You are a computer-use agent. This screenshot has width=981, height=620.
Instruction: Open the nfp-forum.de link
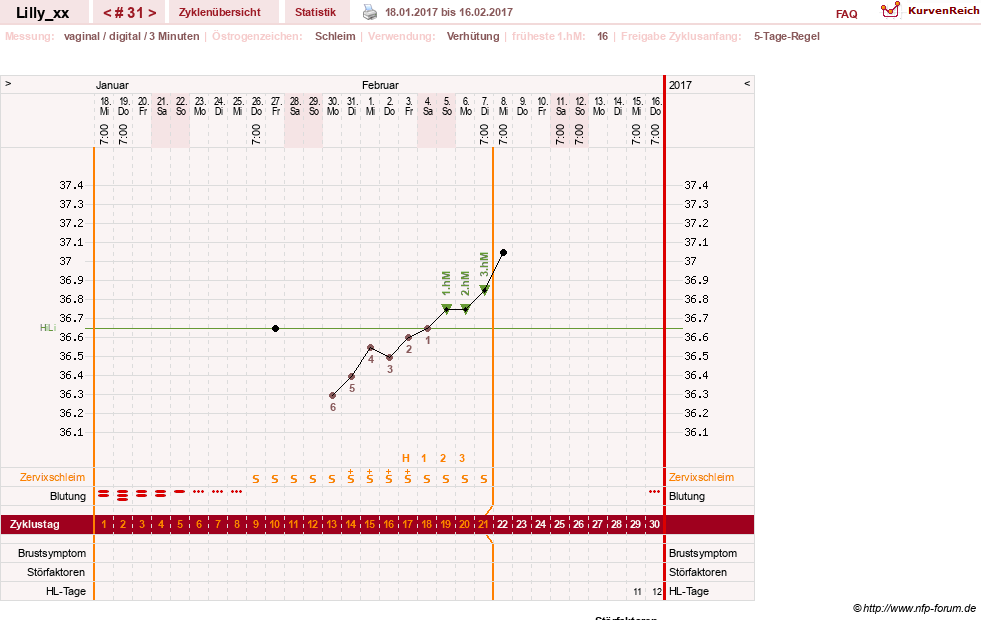915,608
